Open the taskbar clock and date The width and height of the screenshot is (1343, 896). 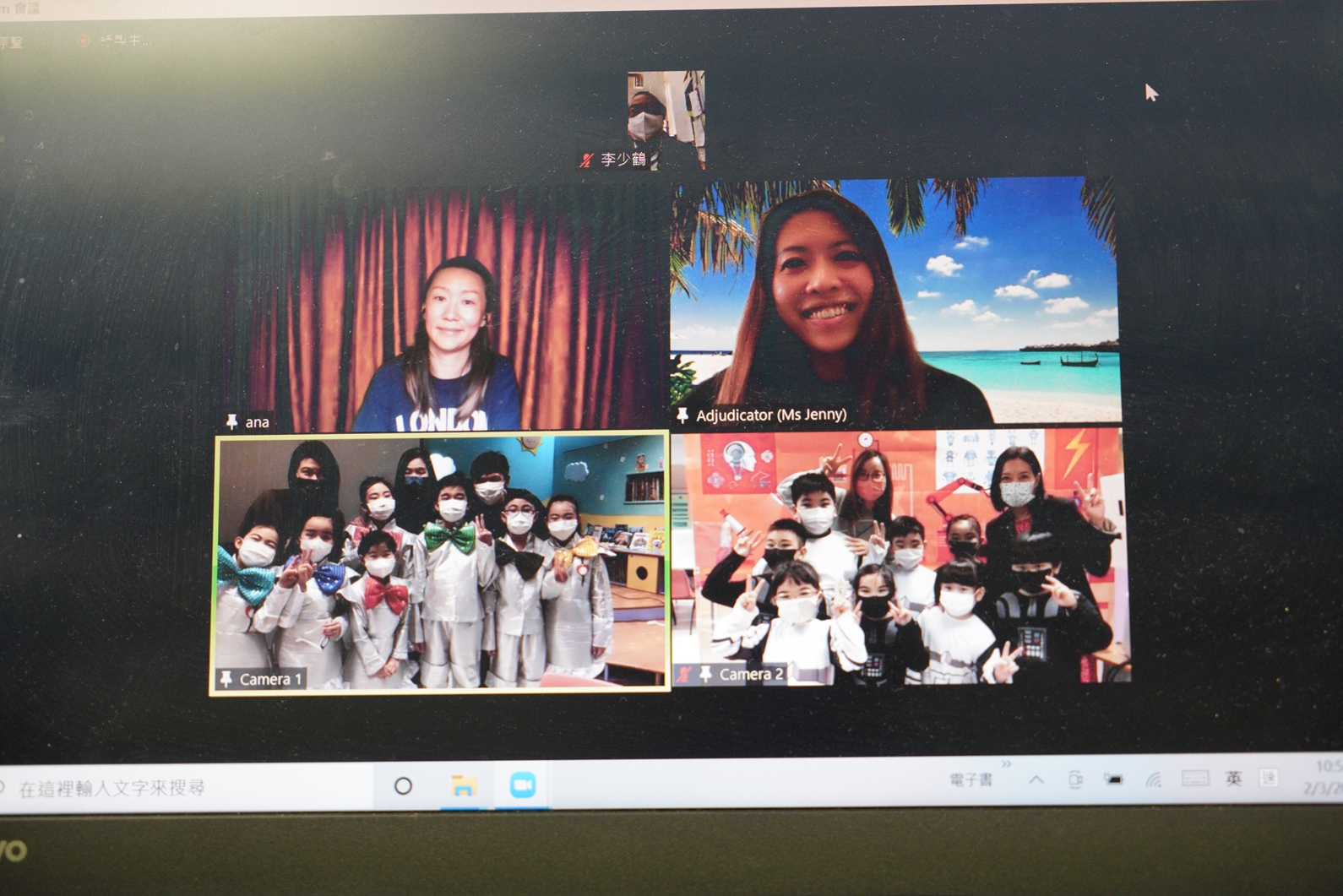tap(1325, 776)
